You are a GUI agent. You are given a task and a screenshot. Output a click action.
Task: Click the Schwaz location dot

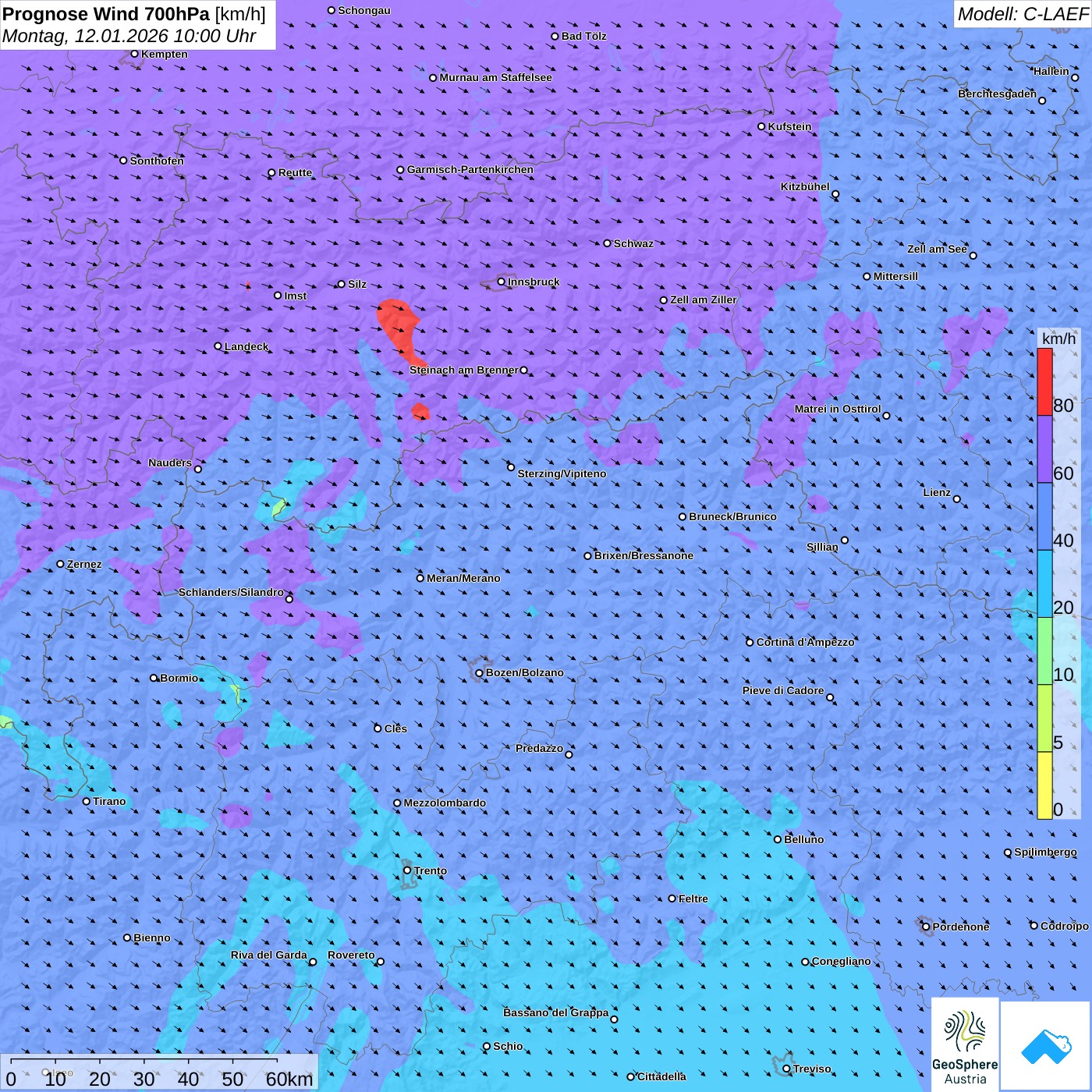coord(608,243)
